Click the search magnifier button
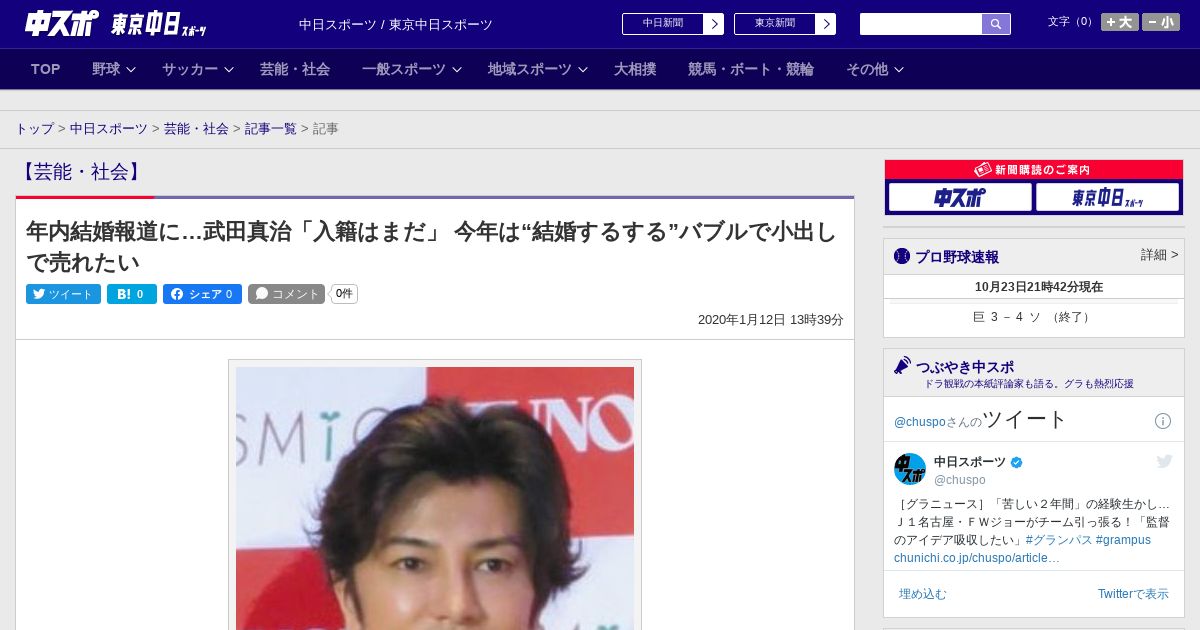 click(x=996, y=24)
